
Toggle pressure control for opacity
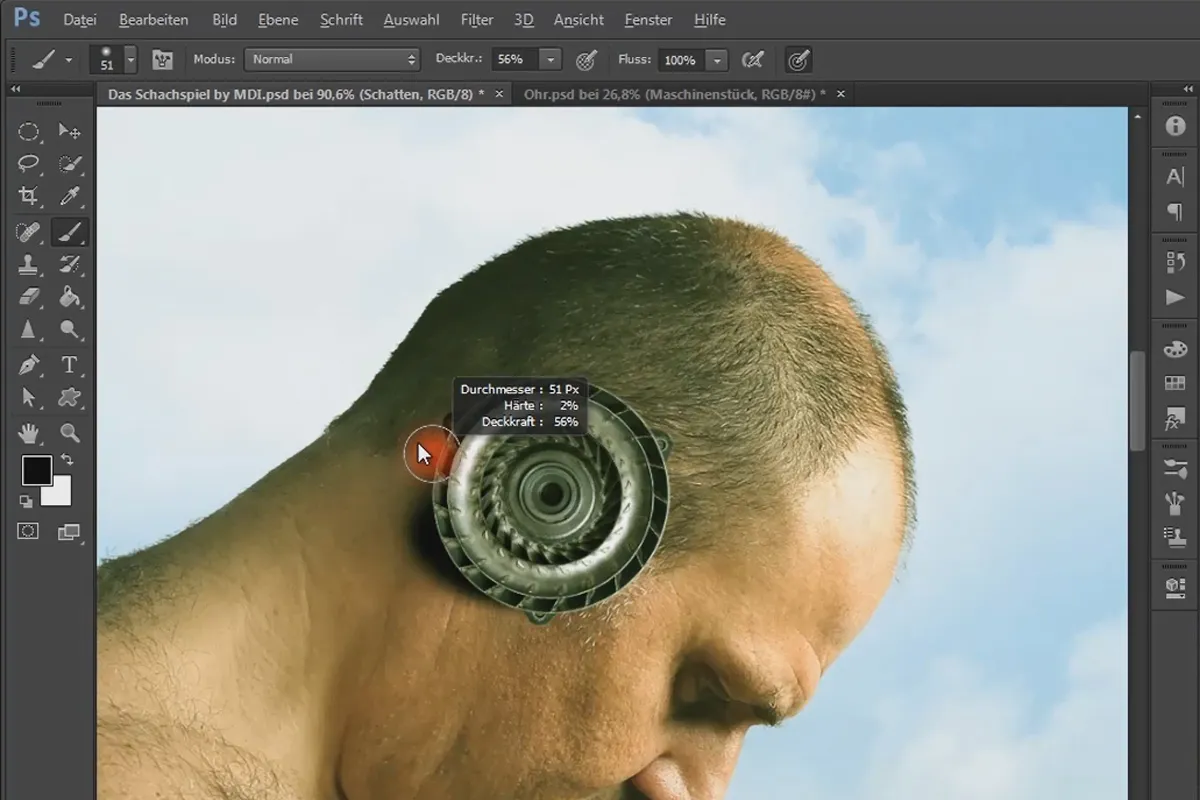[x=587, y=60]
